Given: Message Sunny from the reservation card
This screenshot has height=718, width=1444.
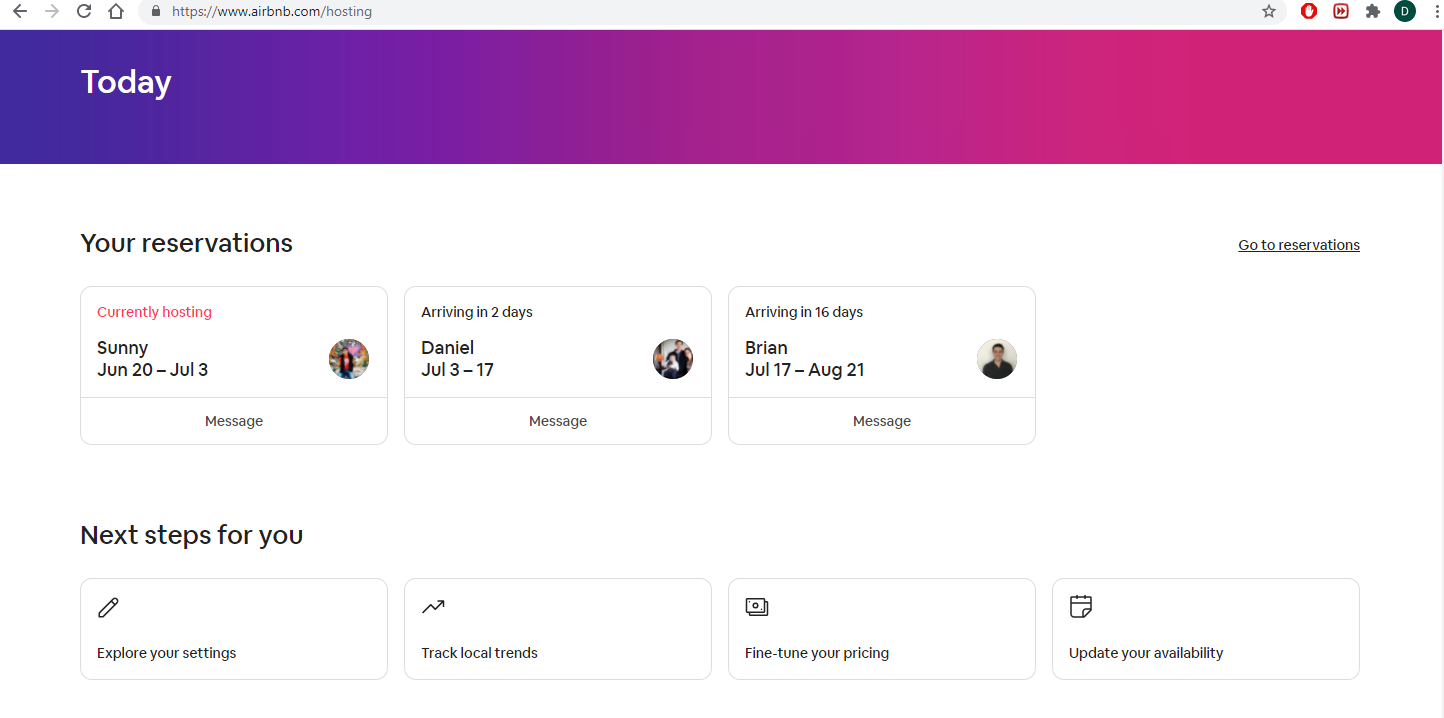Looking at the screenshot, I should click(x=234, y=421).
